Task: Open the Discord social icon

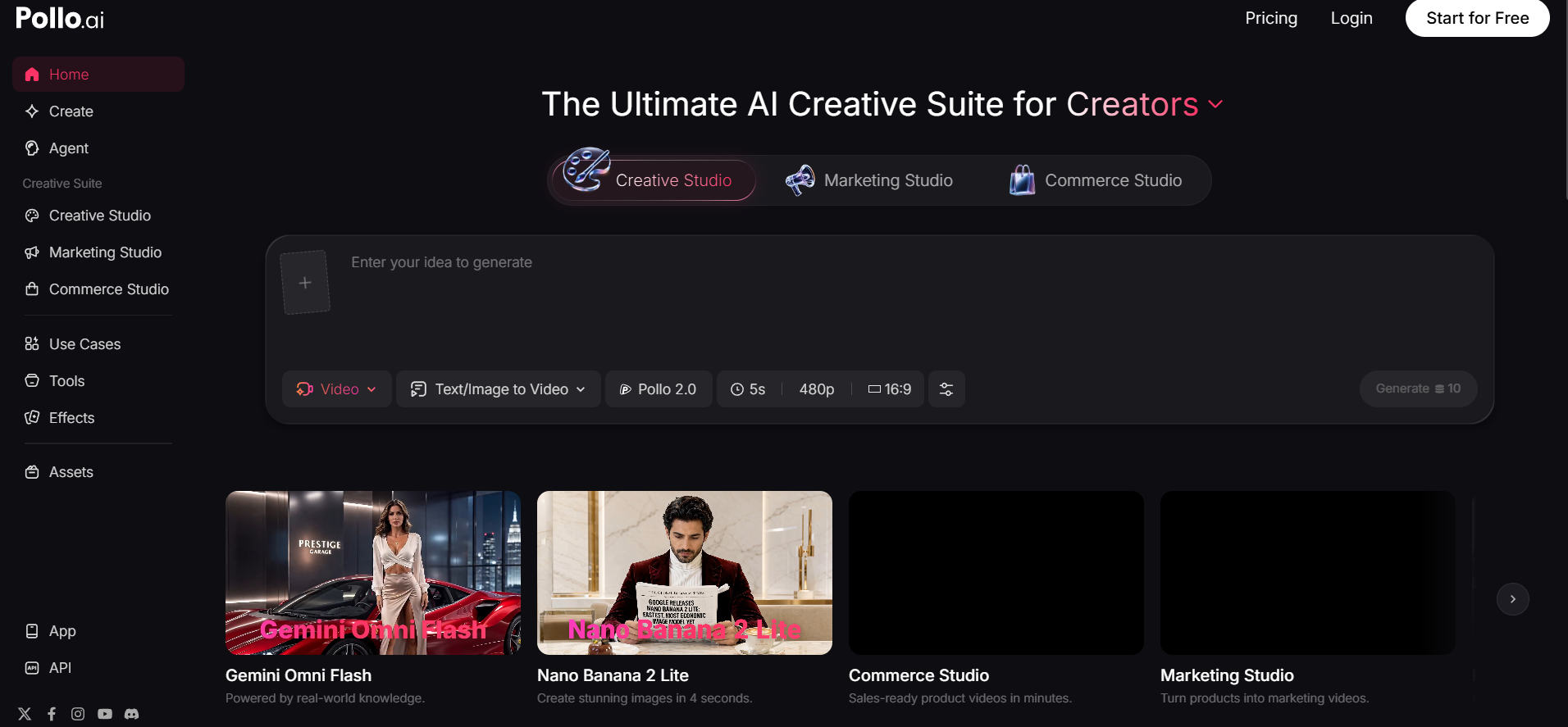Action: coord(131,714)
